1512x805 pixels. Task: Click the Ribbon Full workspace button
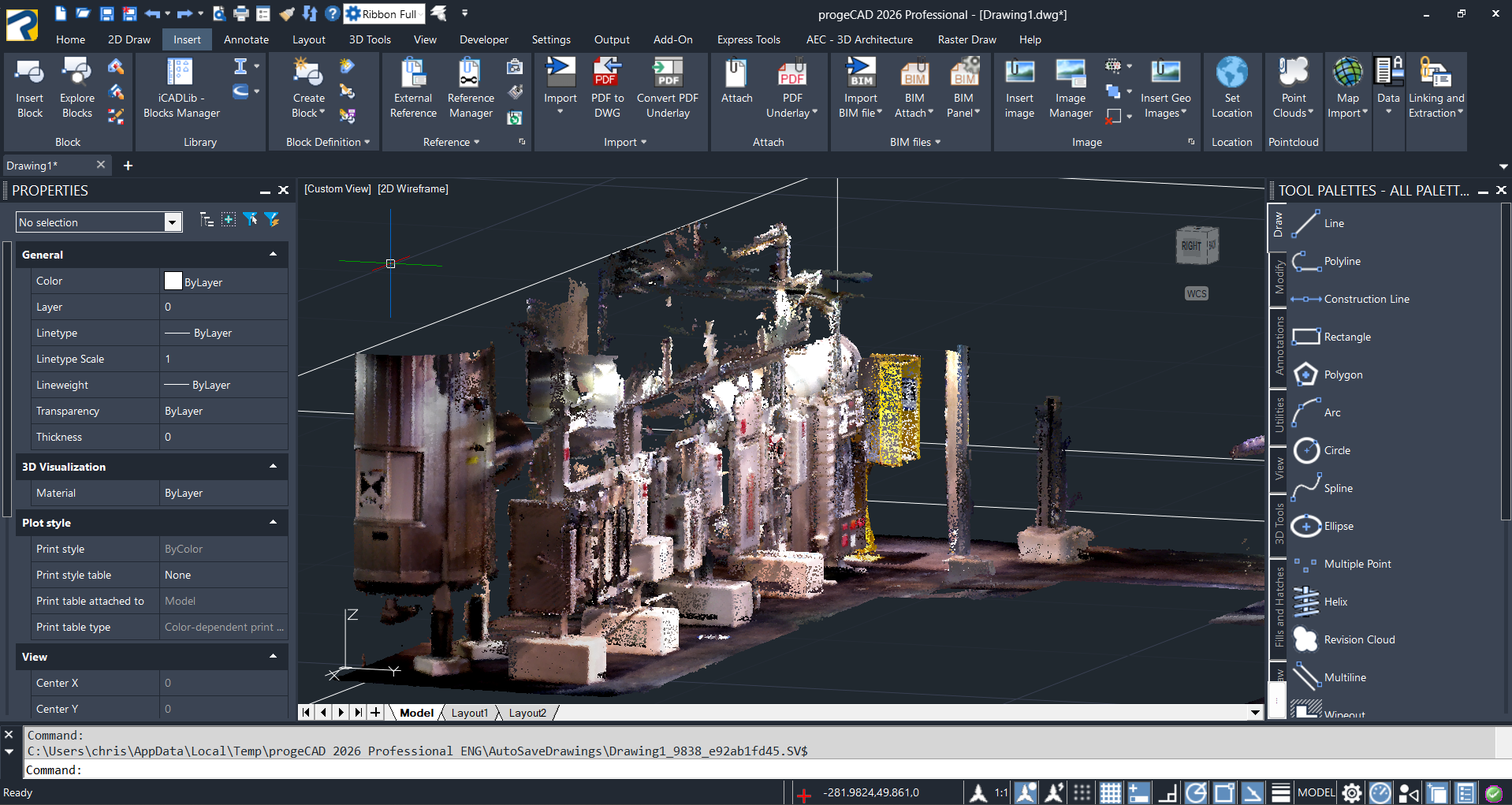click(x=384, y=13)
